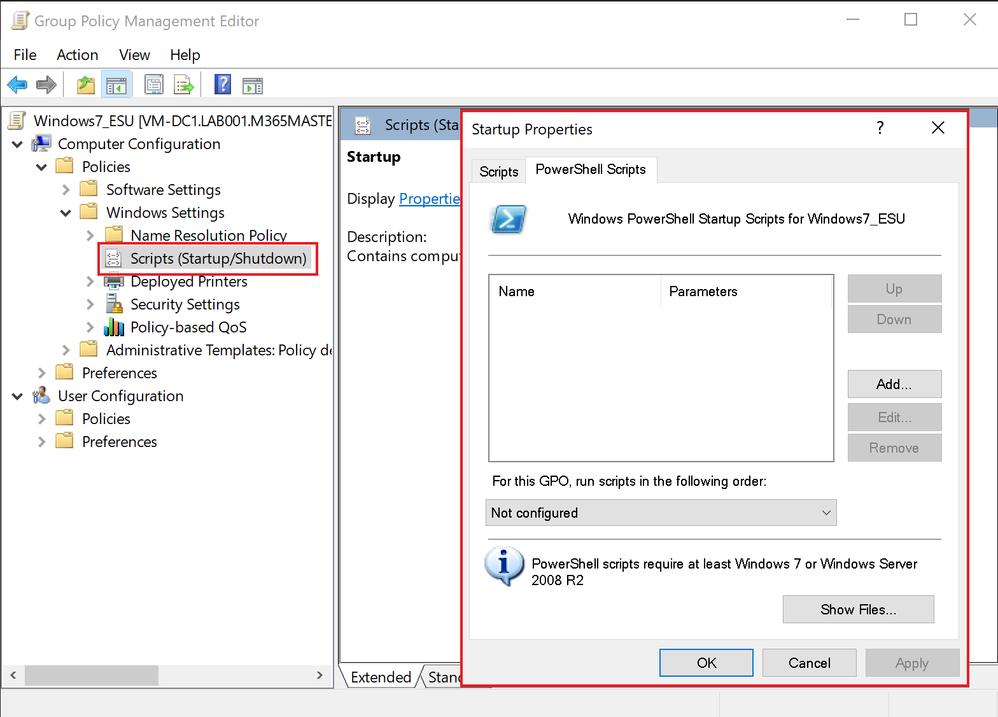The height and width of the screenshot is (717, 998).
Task: Close the Startup Properties dialog
Action: click(938, 128)
